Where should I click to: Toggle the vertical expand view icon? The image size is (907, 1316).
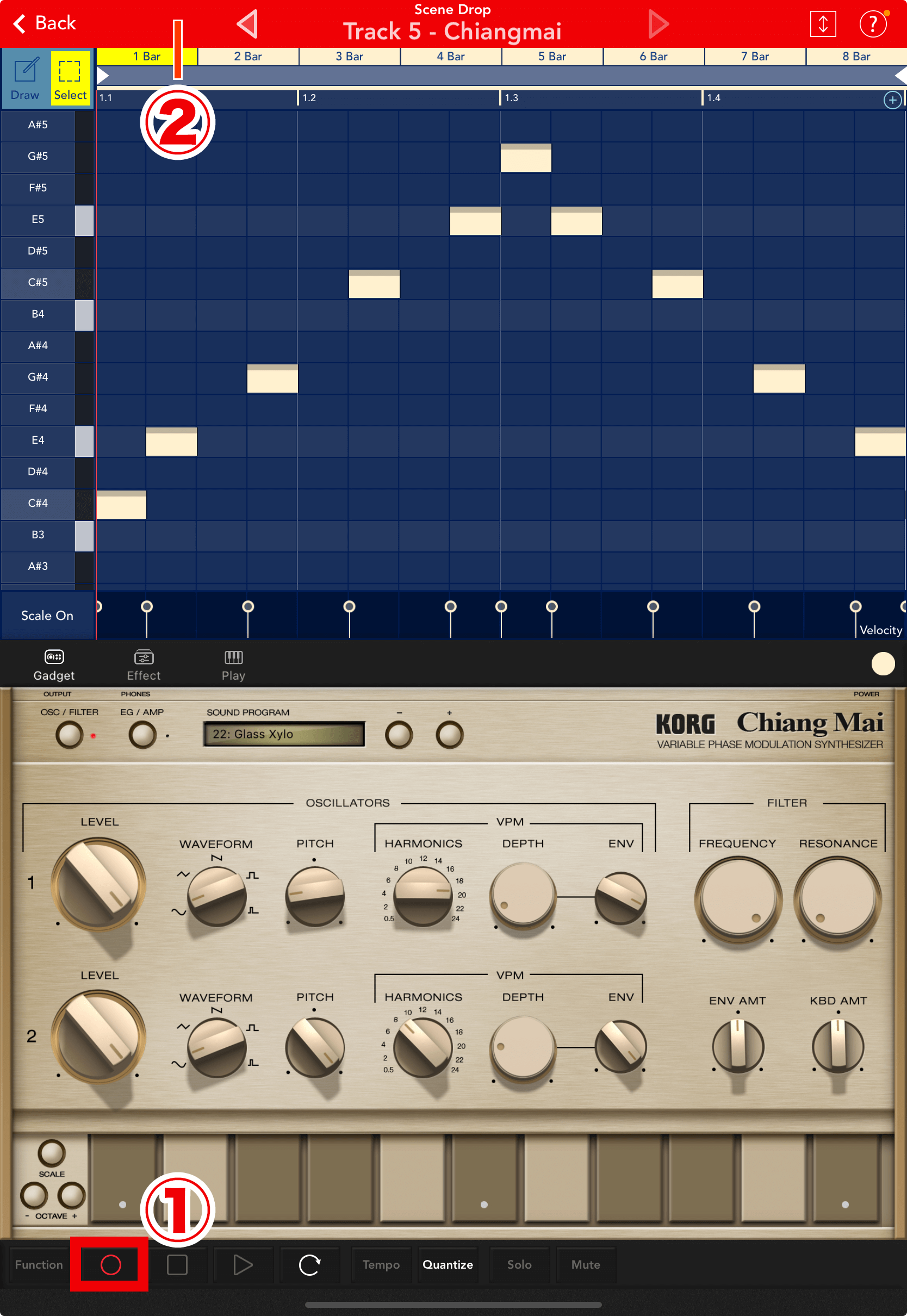(822, 24)
